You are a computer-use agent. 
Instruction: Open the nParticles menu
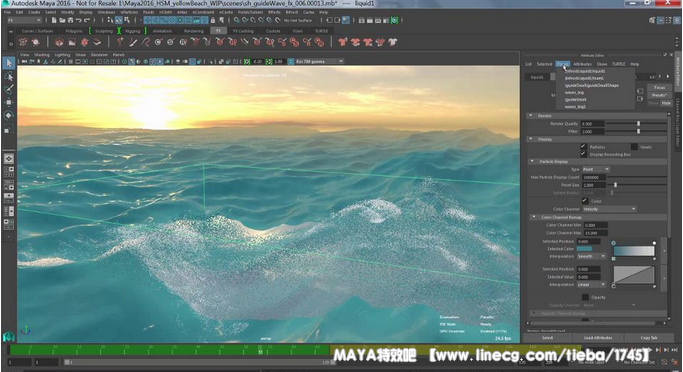click(129, 12)
